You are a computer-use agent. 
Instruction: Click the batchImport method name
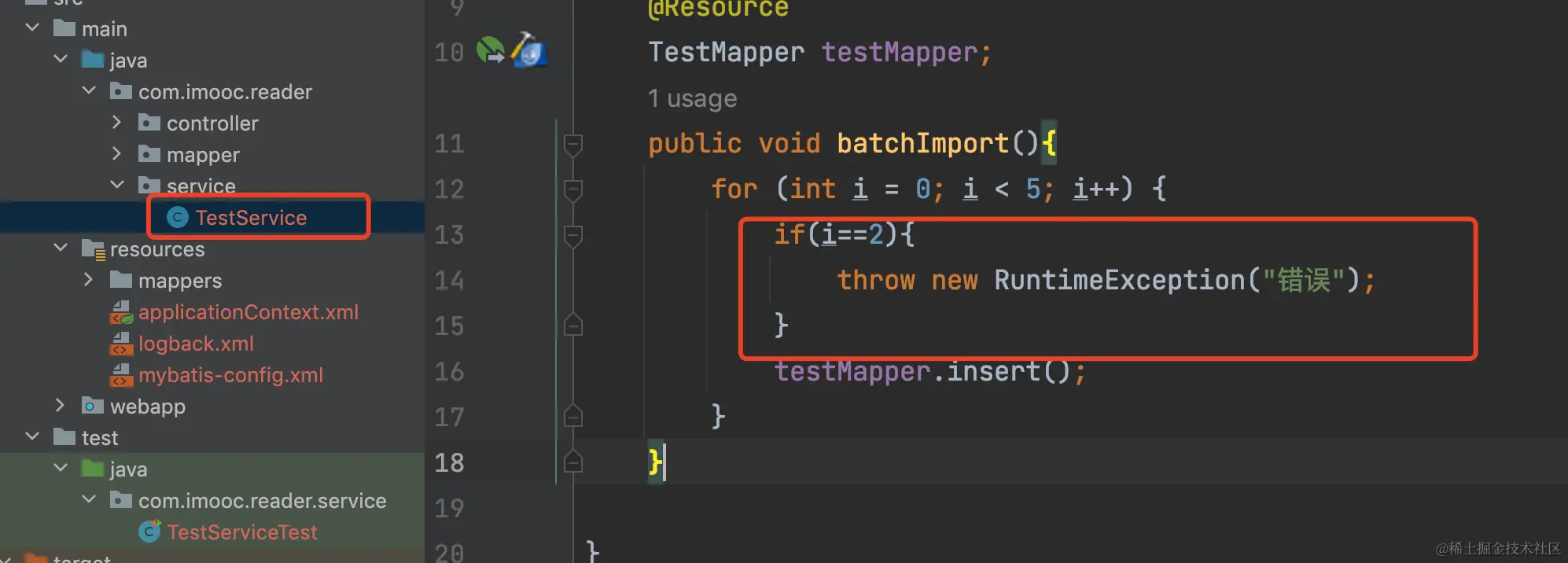[922, 143]
